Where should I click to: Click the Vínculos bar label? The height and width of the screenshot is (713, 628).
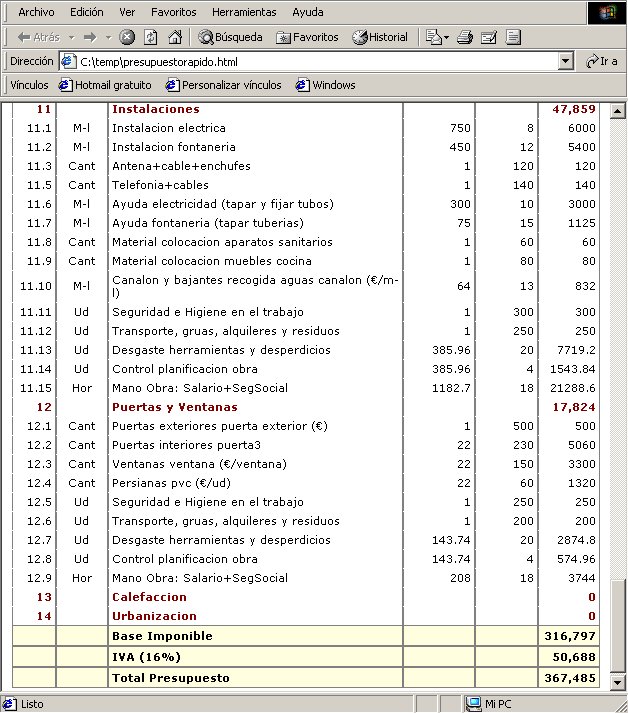[x=29, y=85]
